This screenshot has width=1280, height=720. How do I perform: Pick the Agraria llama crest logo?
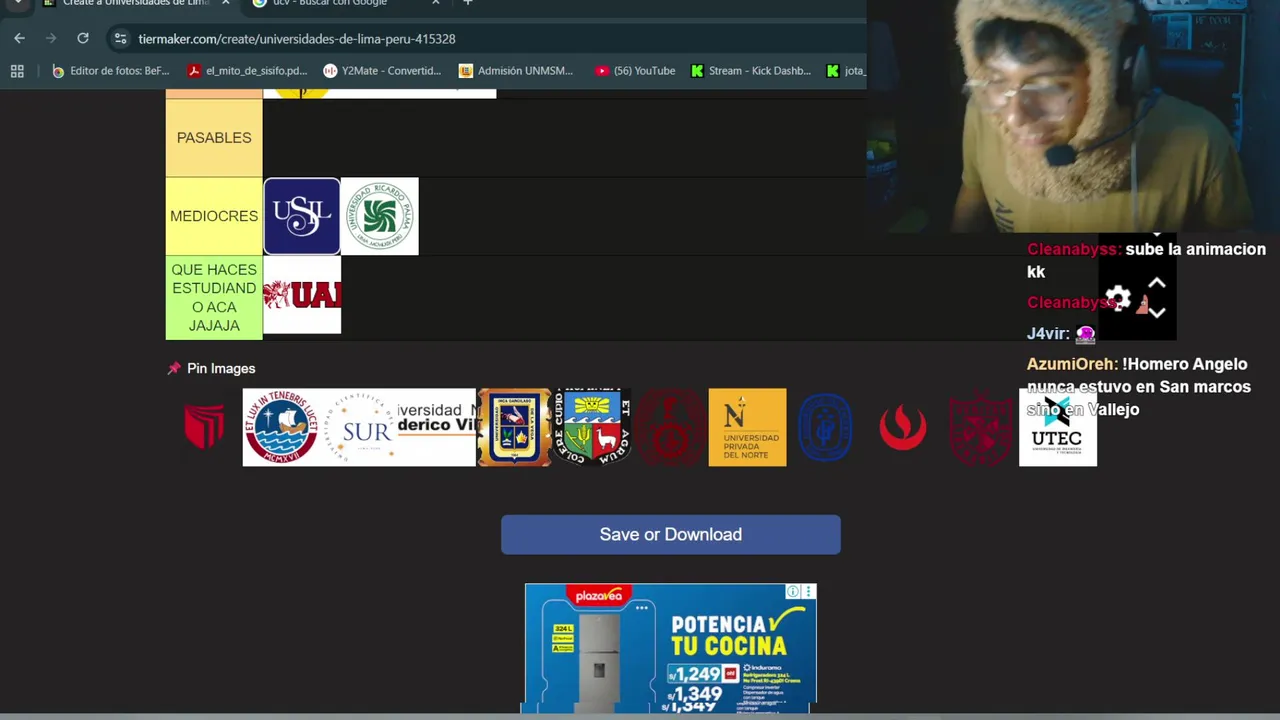[x=592, y=427]
